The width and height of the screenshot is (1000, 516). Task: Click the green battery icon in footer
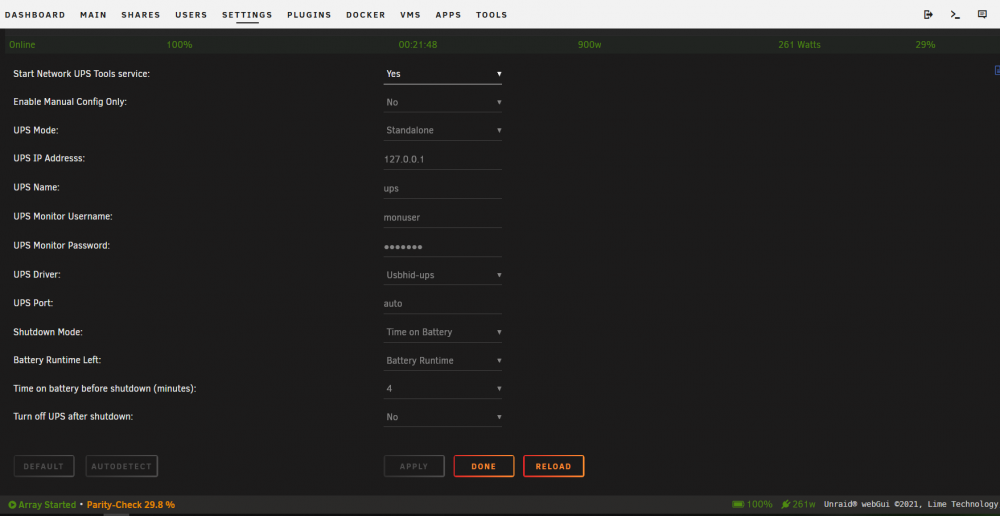738,505
